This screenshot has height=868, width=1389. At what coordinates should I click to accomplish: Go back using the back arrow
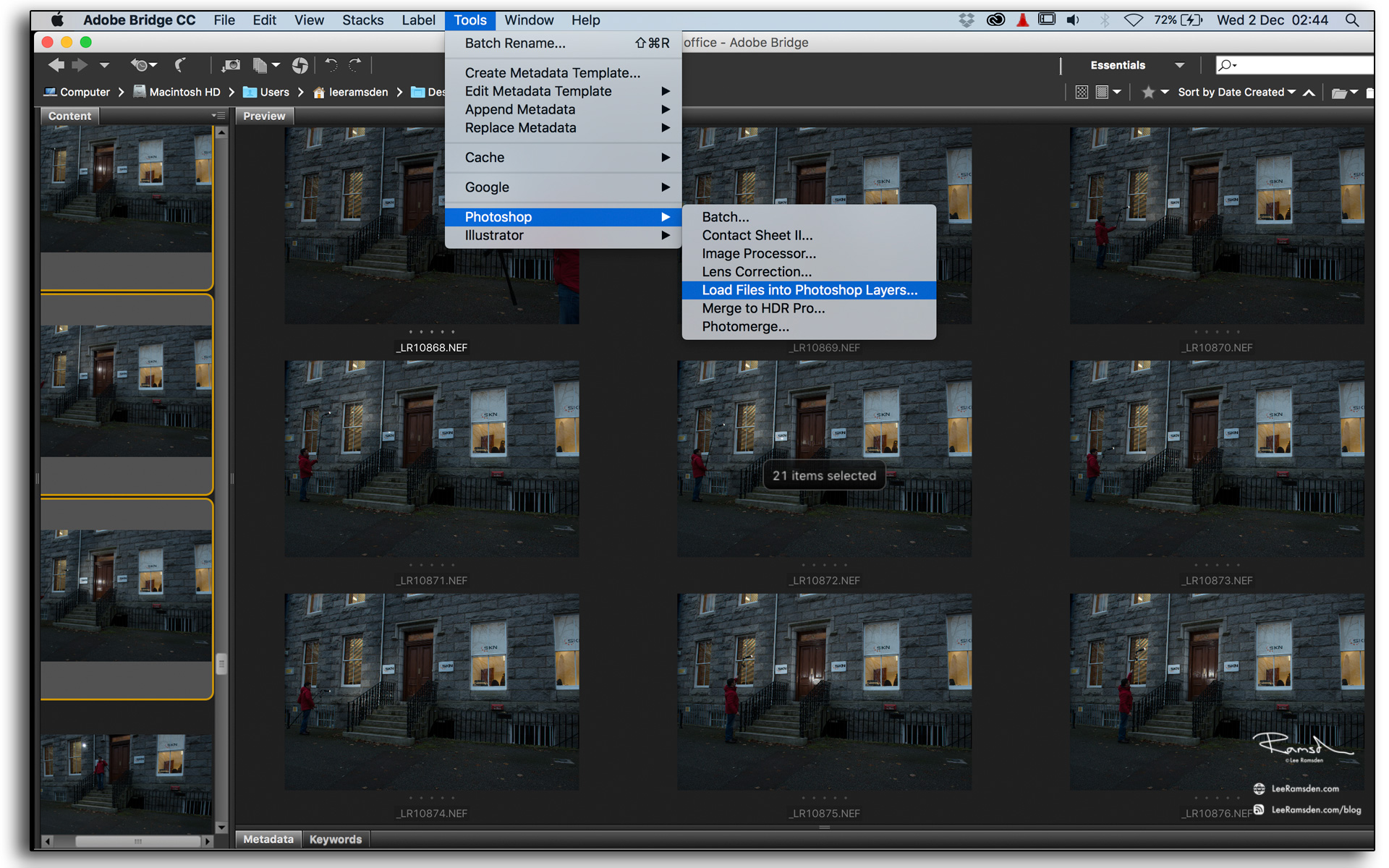coord(56,65)
